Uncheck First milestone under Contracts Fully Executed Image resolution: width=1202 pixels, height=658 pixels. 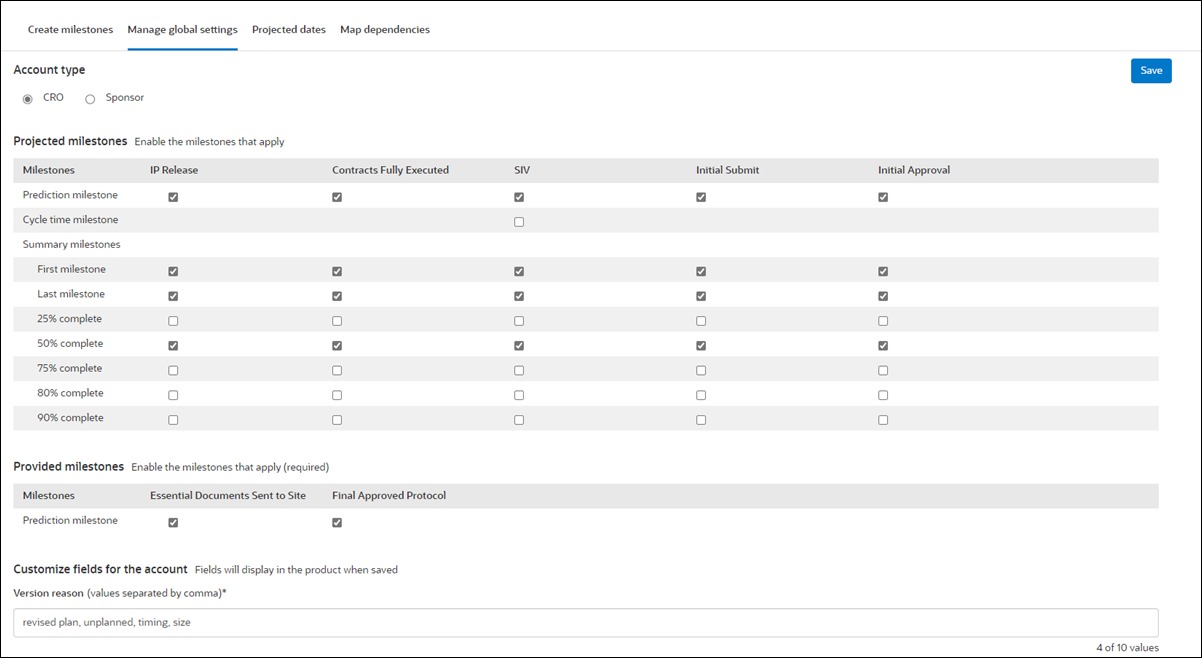coord(336,270)
